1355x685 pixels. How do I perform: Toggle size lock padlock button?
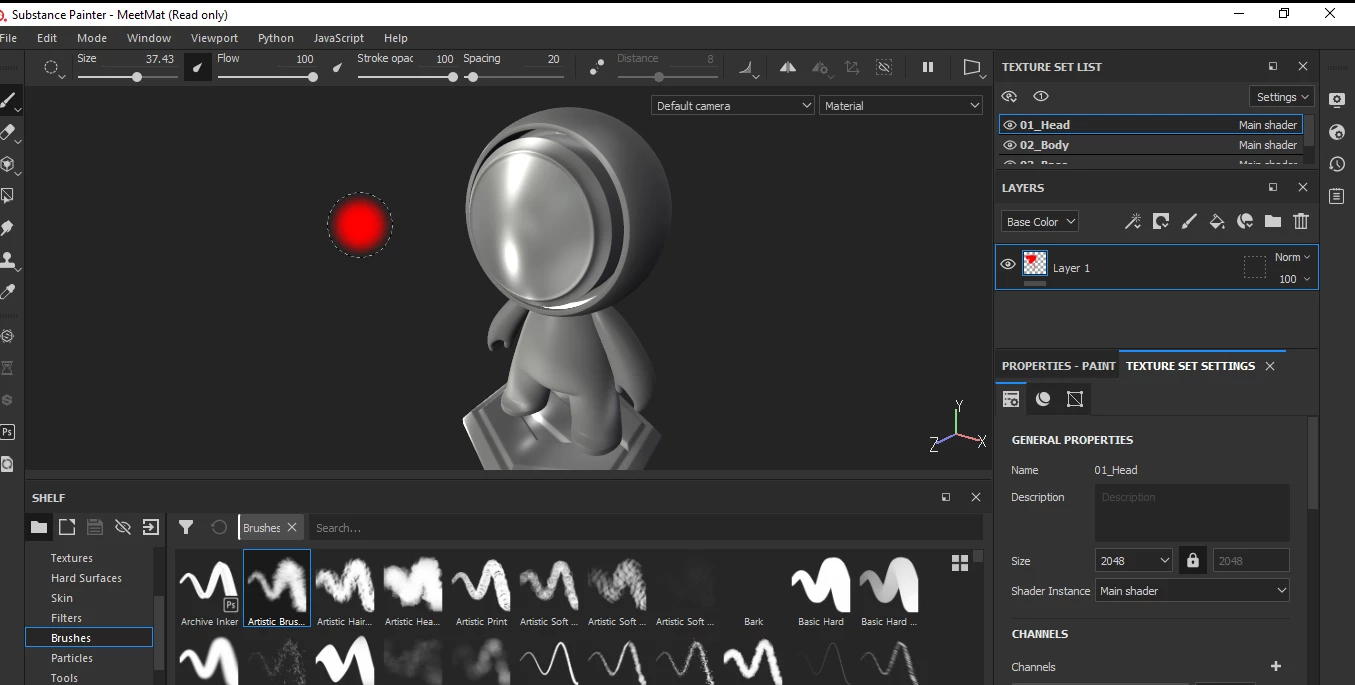1192,560
